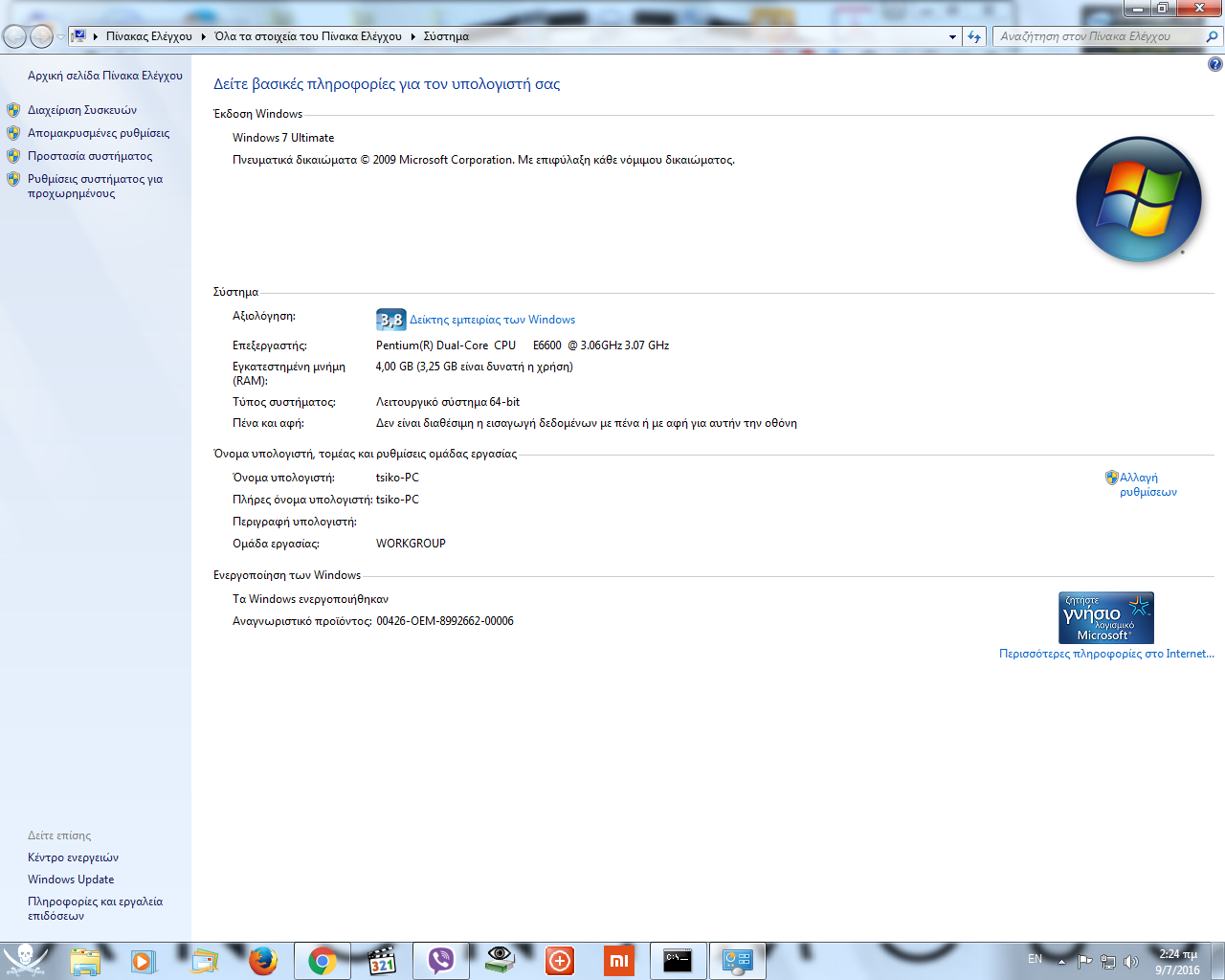Expand the address bar history dropdown

[952, 36]
